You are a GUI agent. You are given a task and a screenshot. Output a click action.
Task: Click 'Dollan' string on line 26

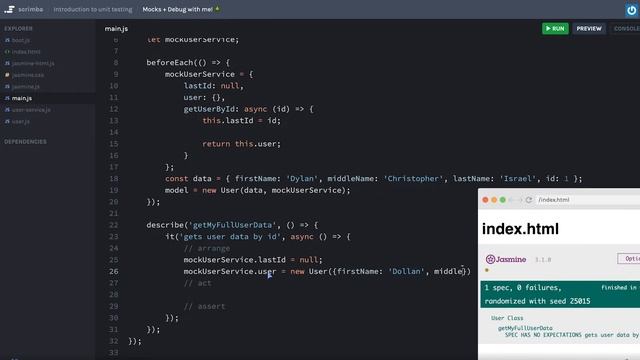coord(406,271)
